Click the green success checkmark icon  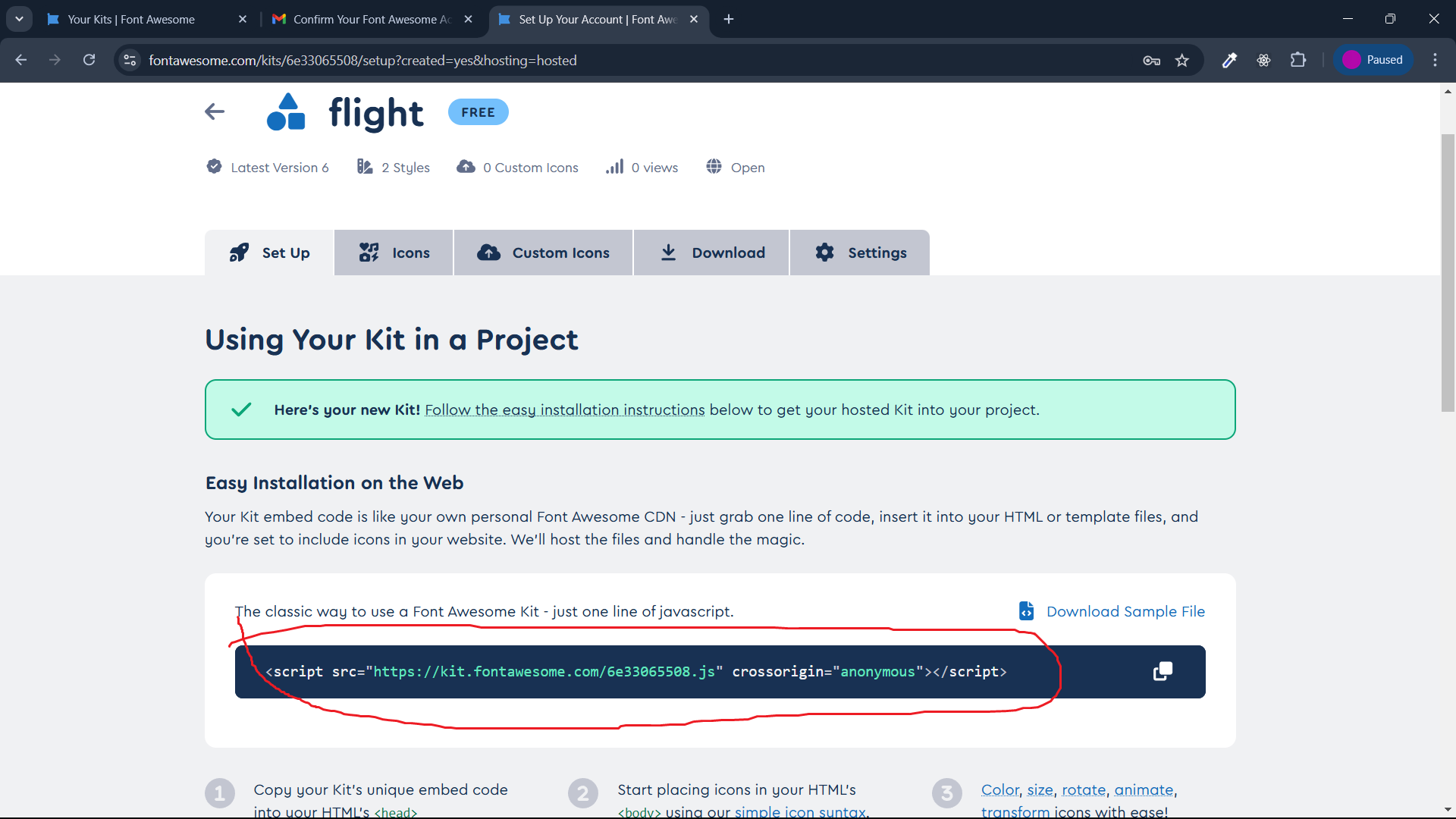pos(241,409)
